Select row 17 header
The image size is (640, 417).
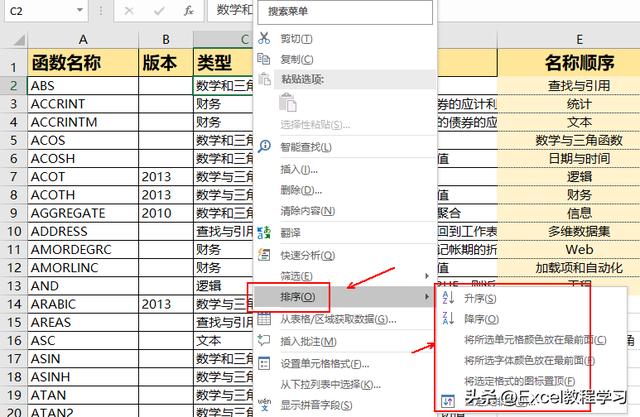[13, 359]
